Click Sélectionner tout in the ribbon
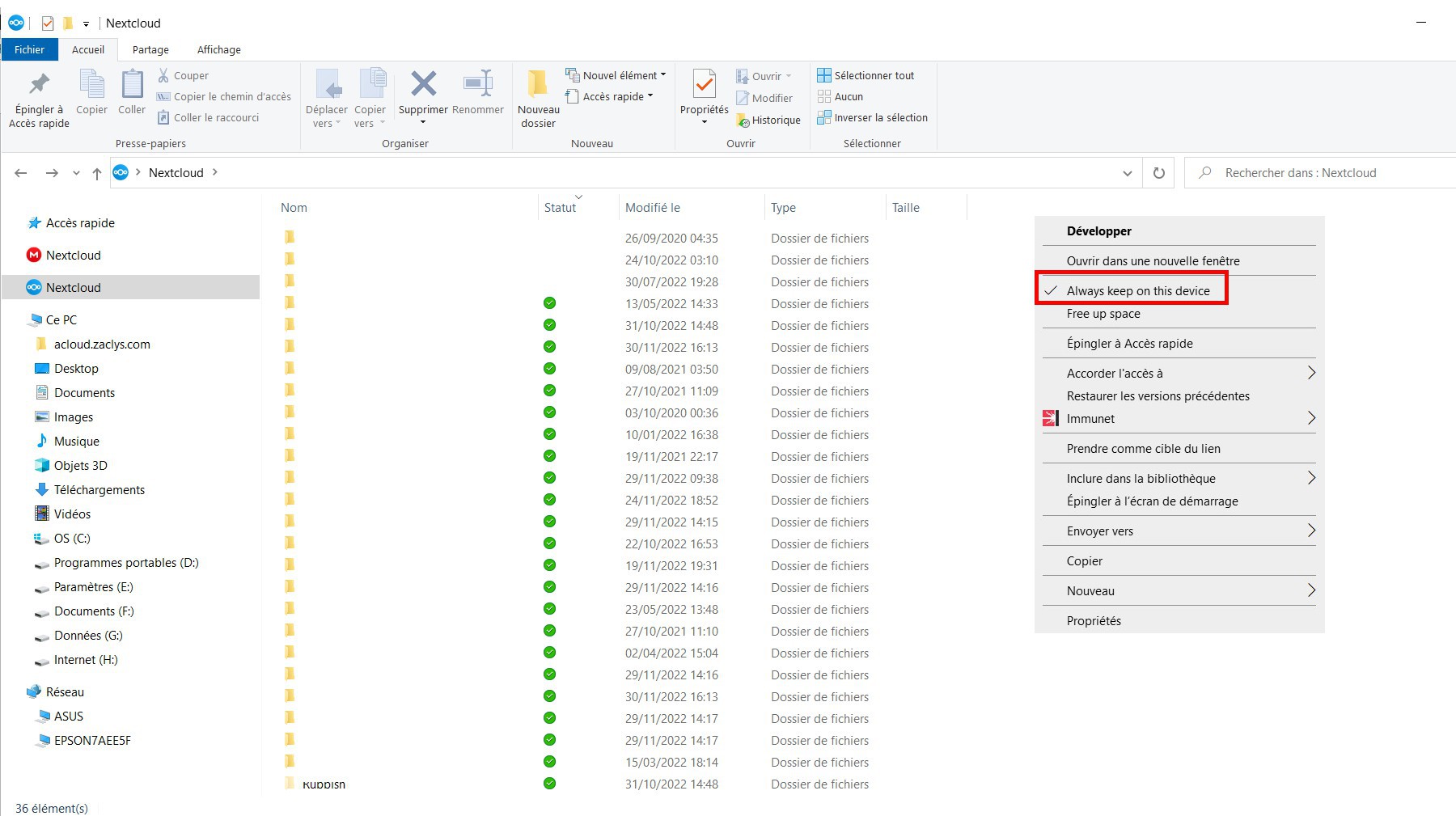The image size is (1456, 816). coord(874,75)
